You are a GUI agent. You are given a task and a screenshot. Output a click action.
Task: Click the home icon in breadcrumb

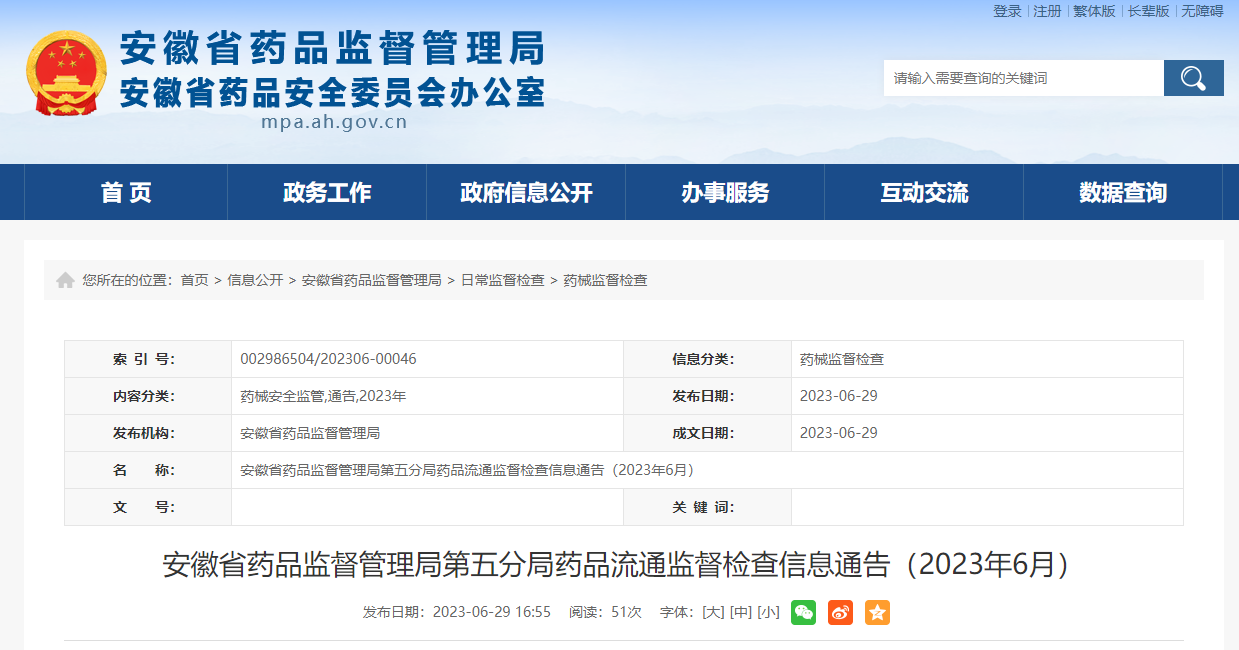point(65,281)
